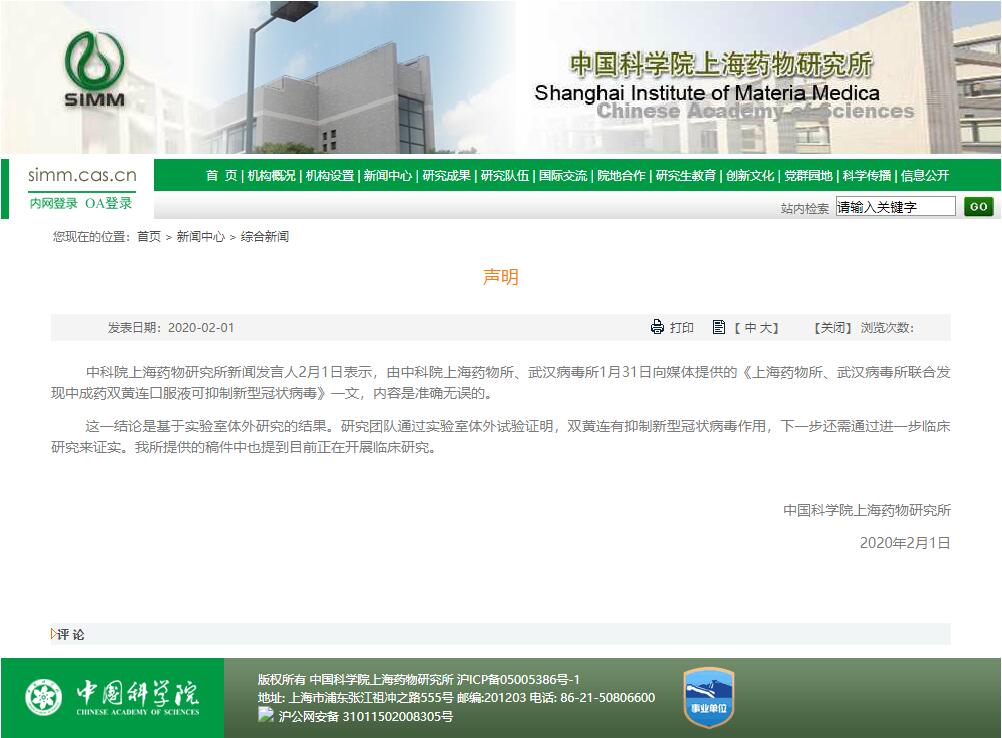Select the 研究生教育 menu item

pyautogui.click(x=686, y=176)
